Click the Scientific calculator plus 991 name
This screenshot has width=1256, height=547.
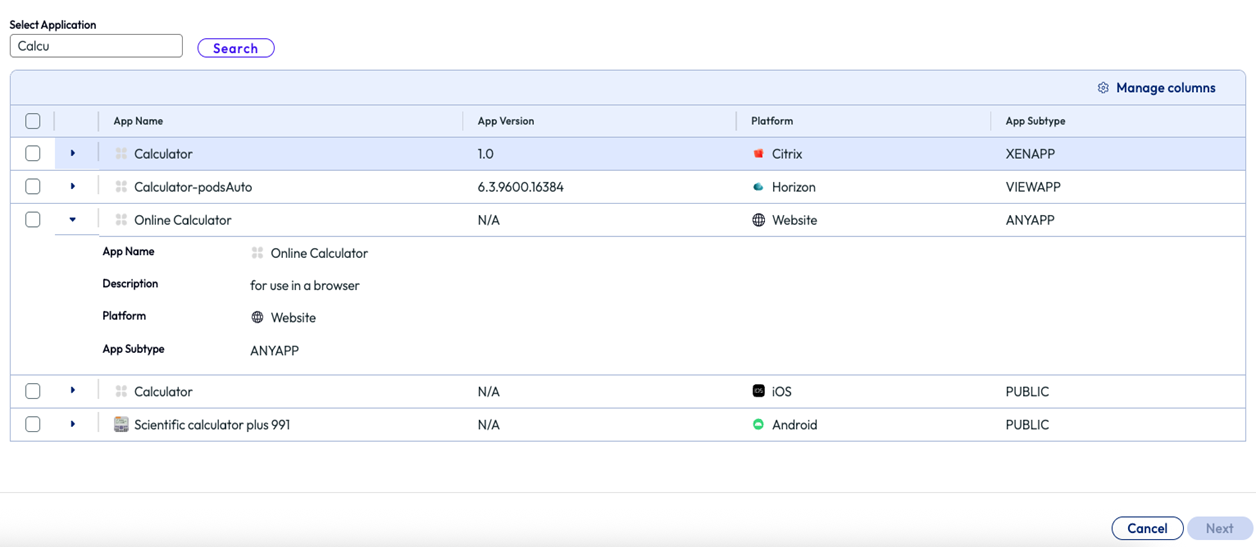point(212,424)
